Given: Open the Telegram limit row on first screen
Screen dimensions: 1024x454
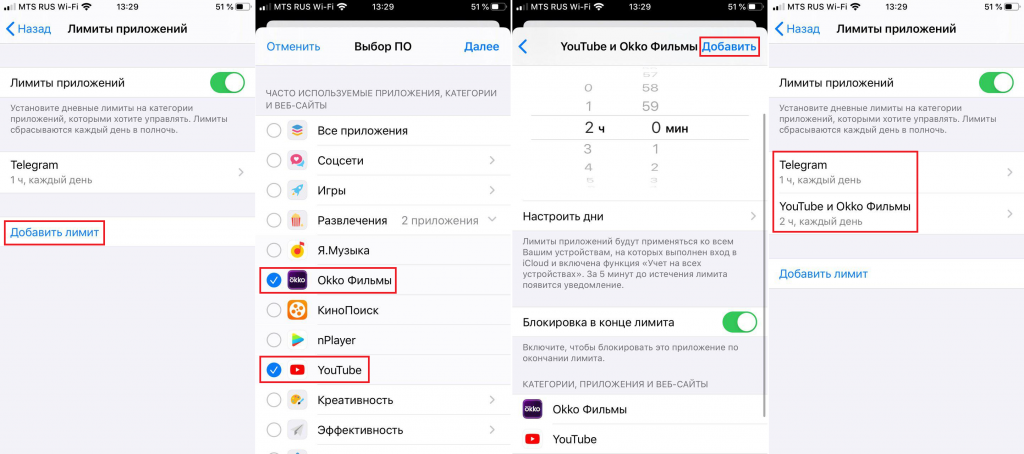Looking at the screenshot, I should tap(127, 172).
